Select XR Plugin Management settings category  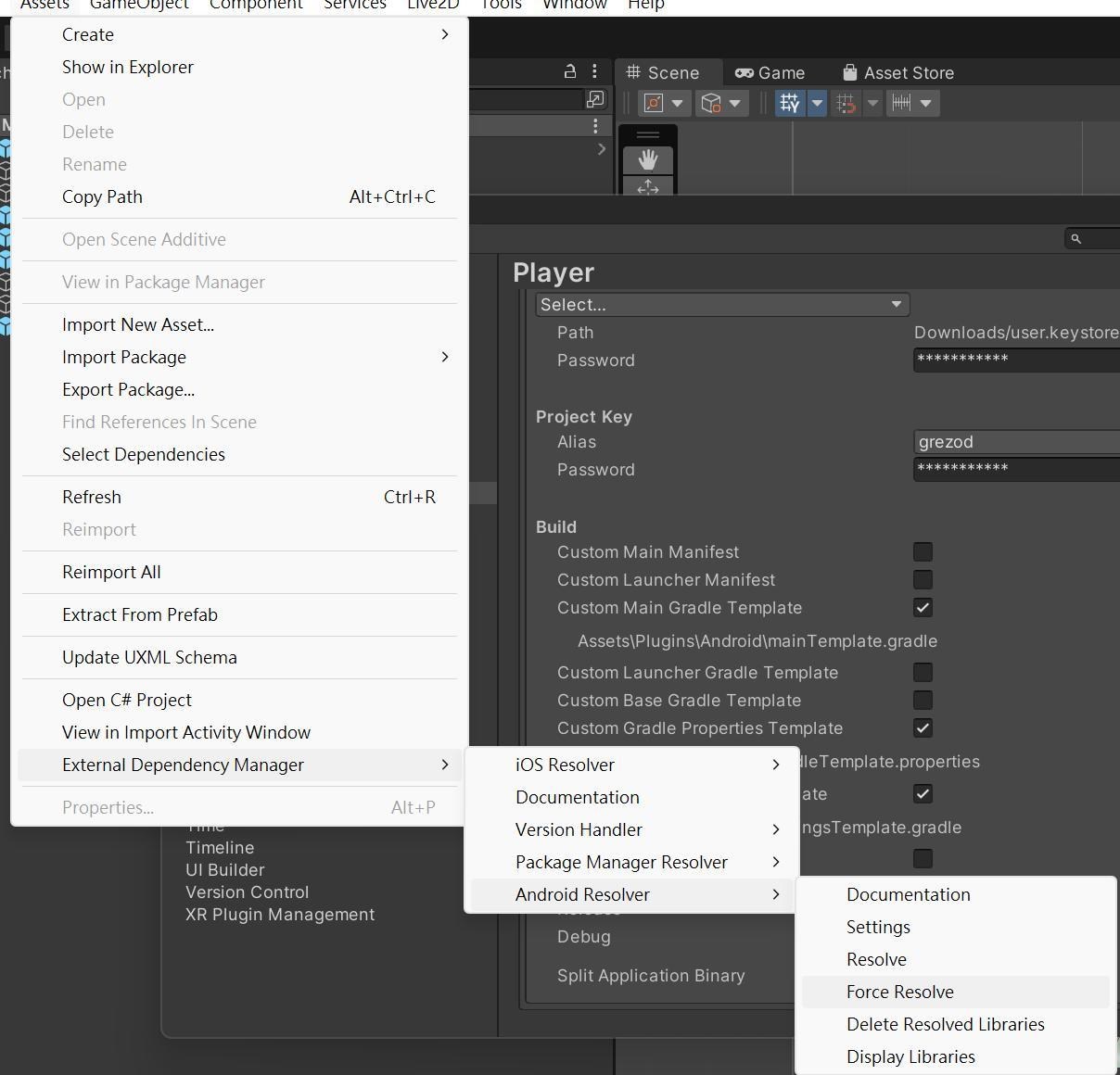click(x=280, y=915)
